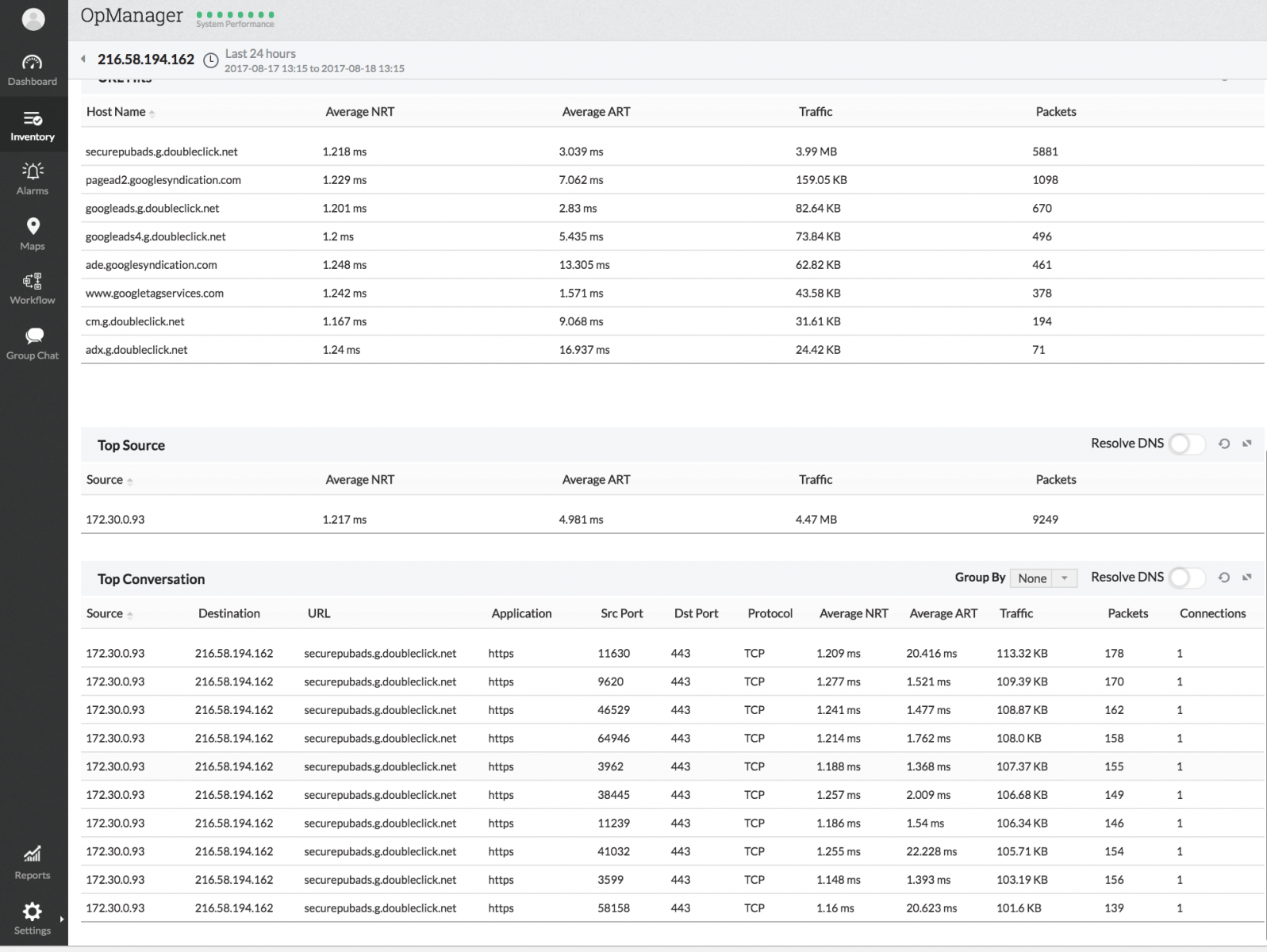
Task: Expand the Settings submenu arrow
Action: coord(62,919)
